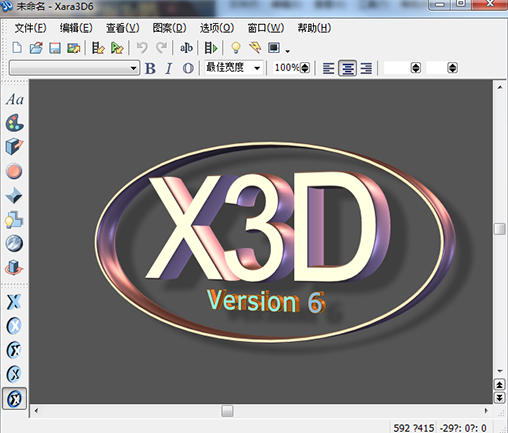Select the plain X text style
508x433 pixels.
(x=14, y=302)
